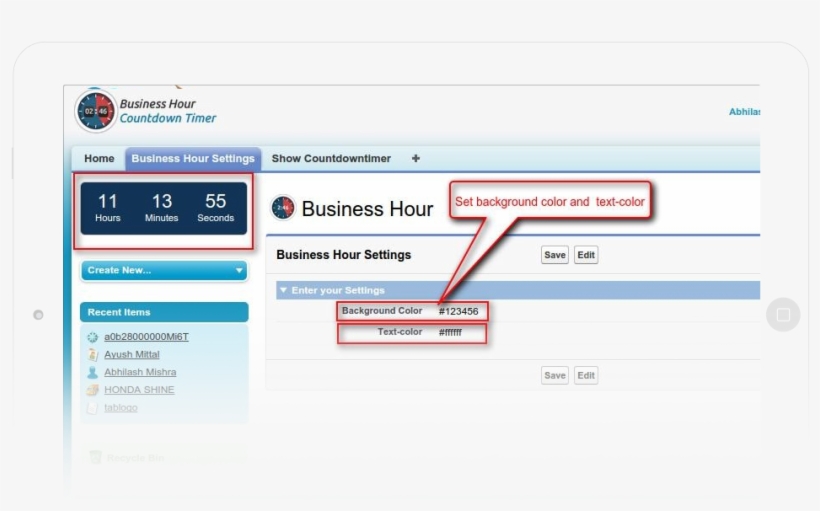Tap the tablet home button

783,315
